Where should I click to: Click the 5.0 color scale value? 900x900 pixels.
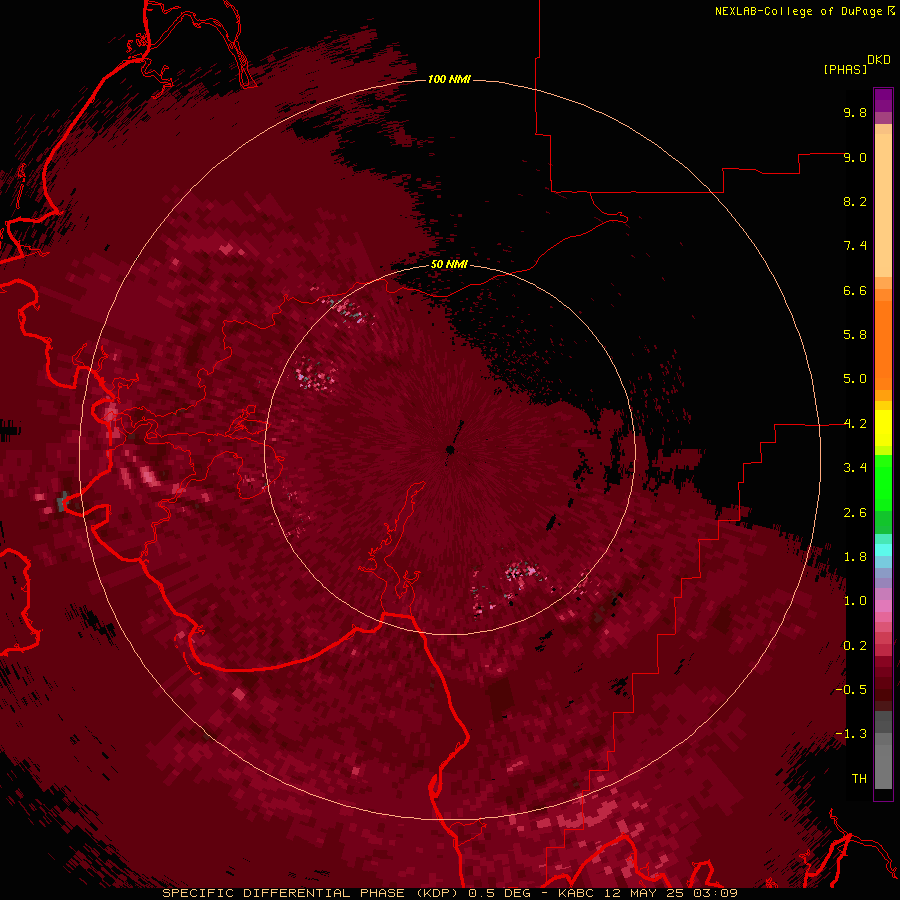coord(855,379)
